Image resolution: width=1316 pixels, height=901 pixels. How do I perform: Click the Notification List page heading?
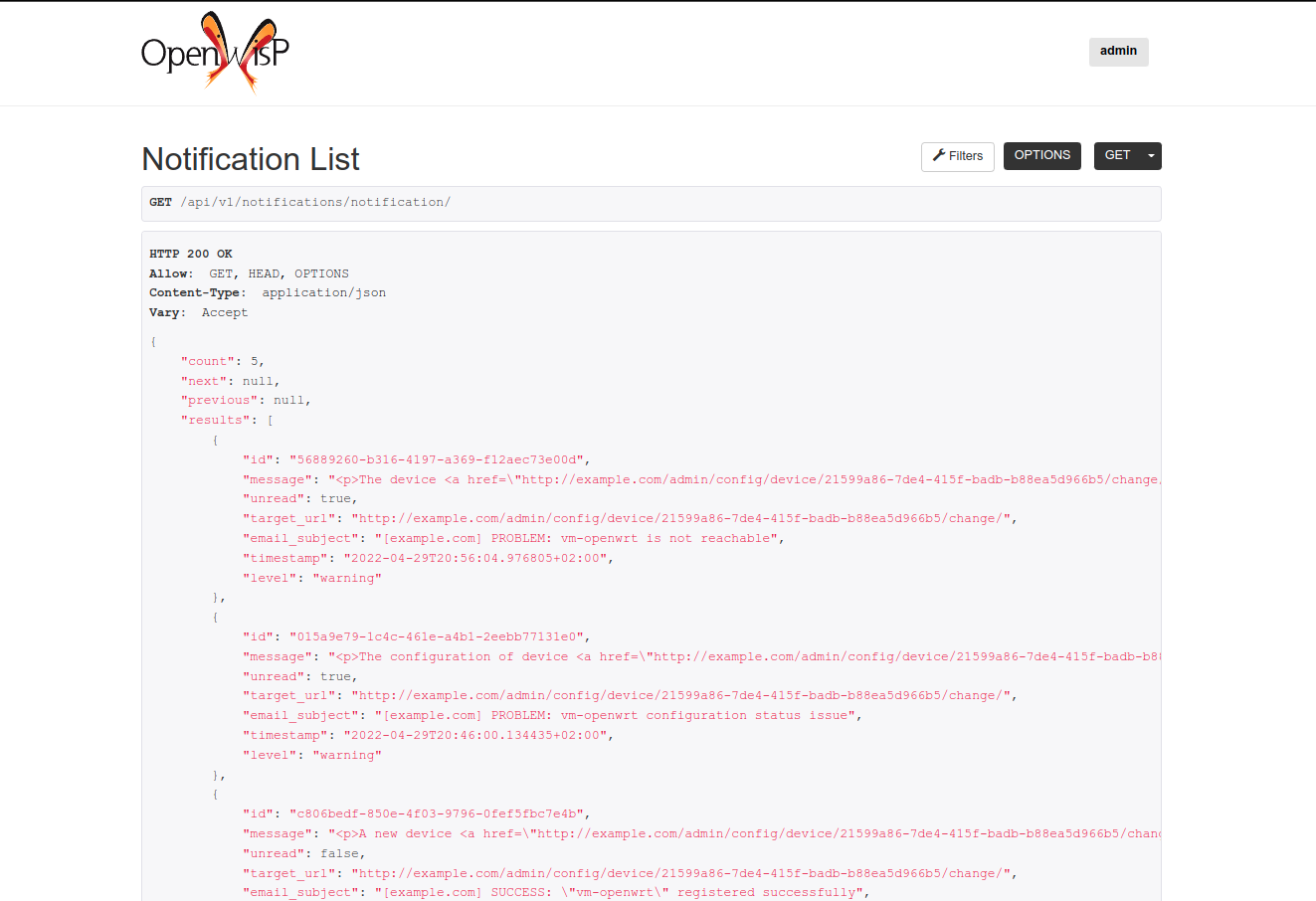(x=250, y=159)
